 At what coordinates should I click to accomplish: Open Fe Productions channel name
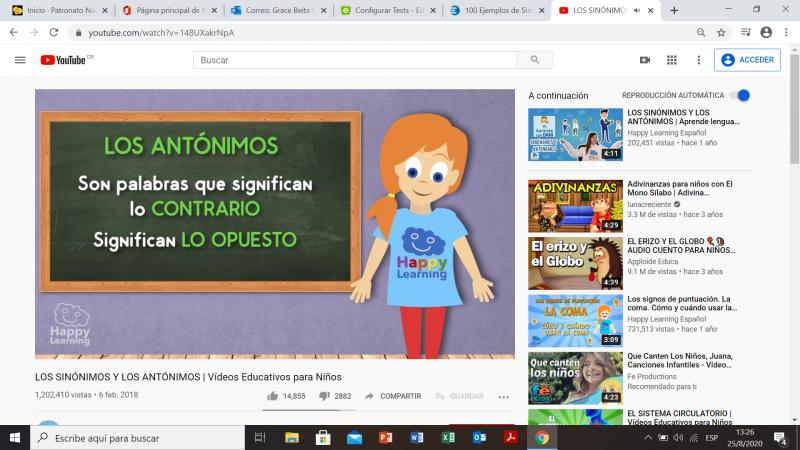pos(652,376)
